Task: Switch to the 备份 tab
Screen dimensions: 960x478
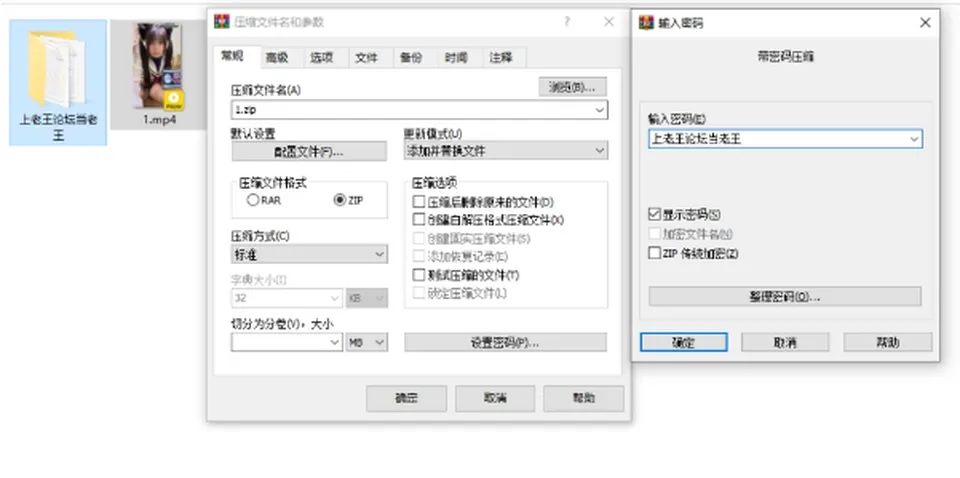Action: pos(411,58)
